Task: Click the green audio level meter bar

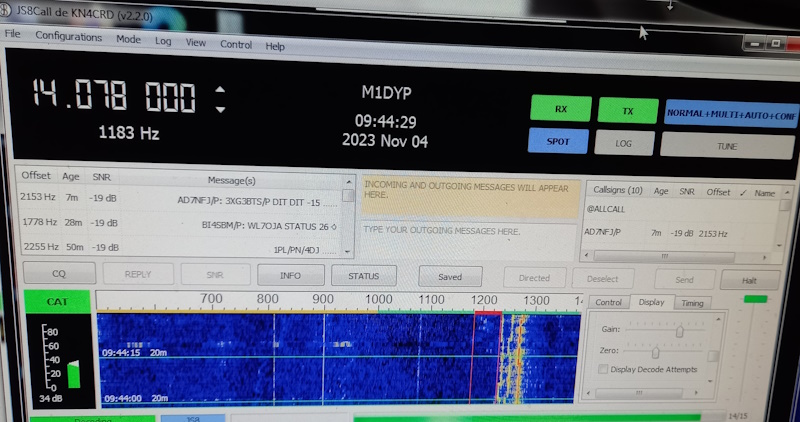Action: (74, 374)
